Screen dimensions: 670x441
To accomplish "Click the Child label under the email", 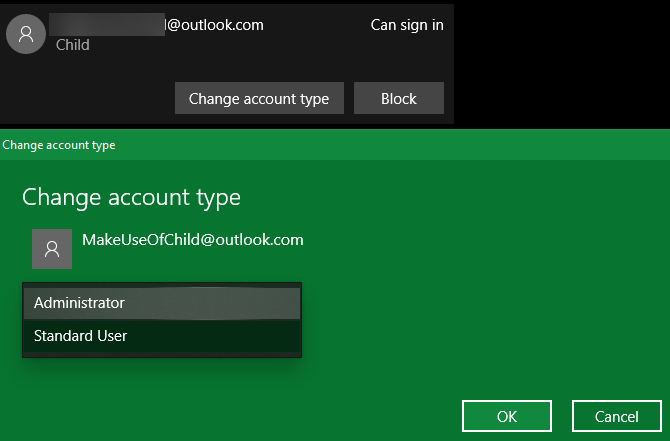I will pyautogui.click(x=72, y=45).
